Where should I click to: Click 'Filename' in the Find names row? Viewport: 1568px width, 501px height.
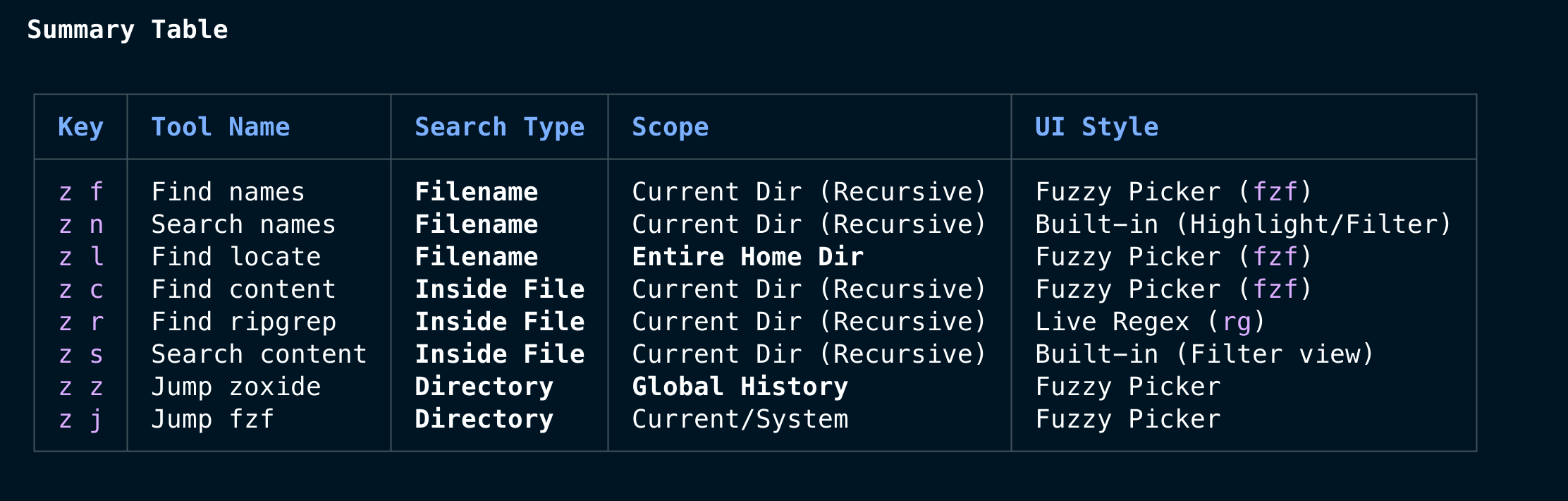[477, 192]
